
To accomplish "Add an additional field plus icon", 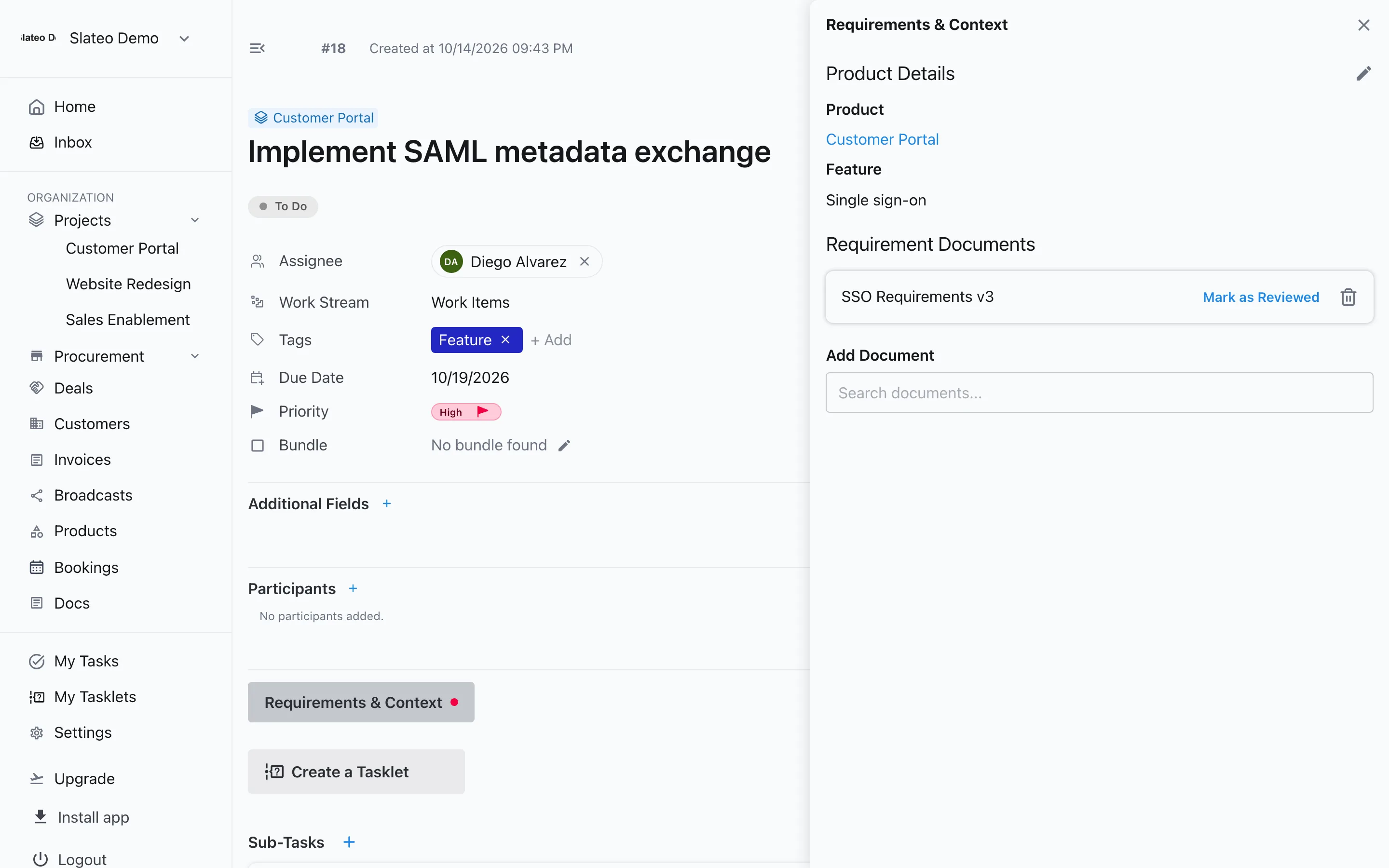I will point(387,503).
